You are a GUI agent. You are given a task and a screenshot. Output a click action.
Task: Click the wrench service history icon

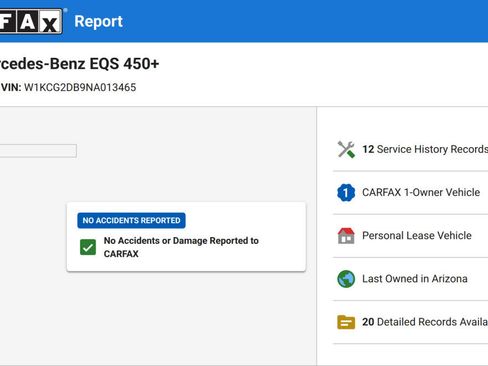(x=346, y=149)
